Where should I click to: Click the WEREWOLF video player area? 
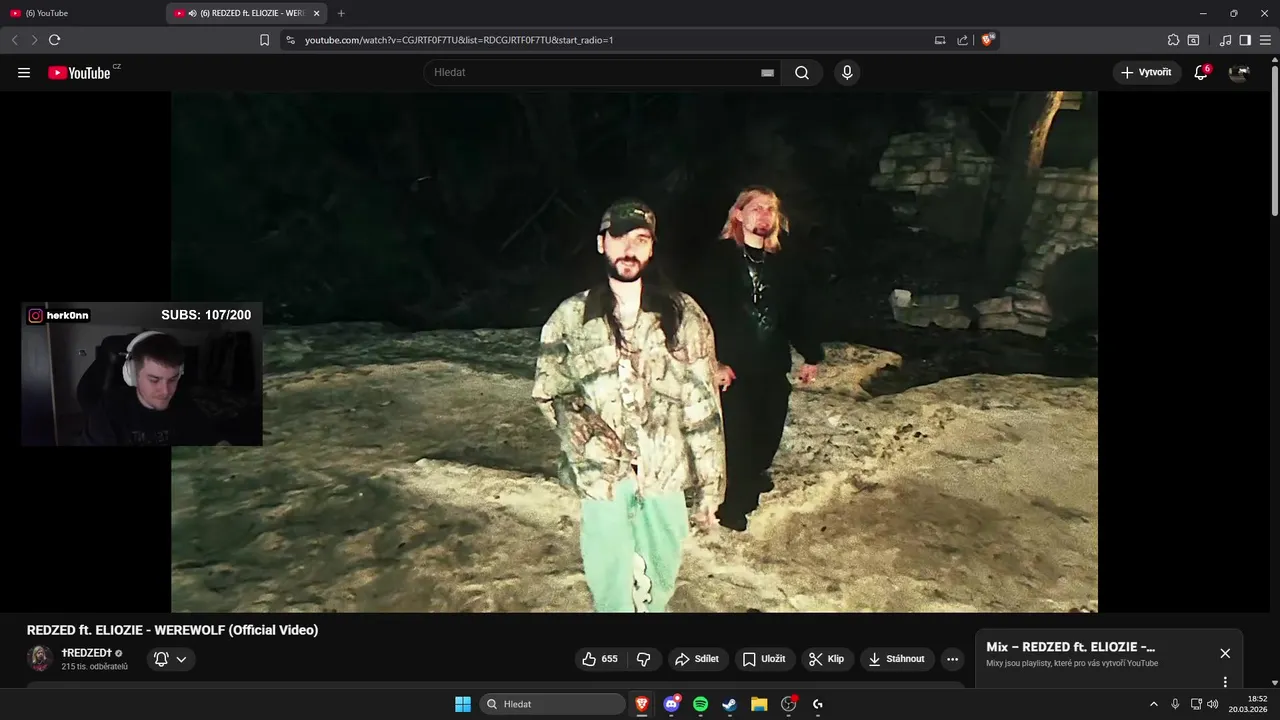point(634,352)
